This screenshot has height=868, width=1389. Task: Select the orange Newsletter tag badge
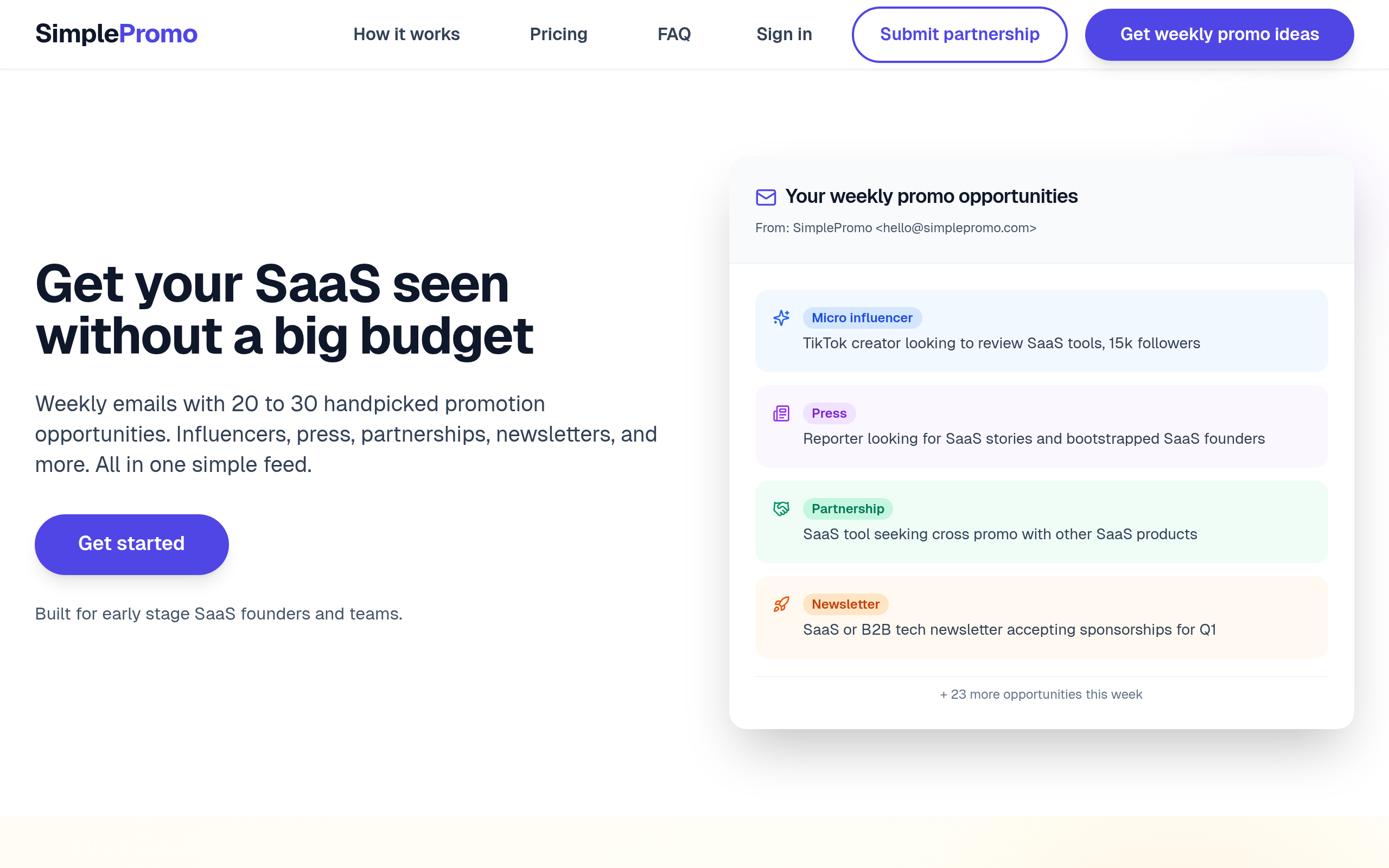[x=845, y=604]
